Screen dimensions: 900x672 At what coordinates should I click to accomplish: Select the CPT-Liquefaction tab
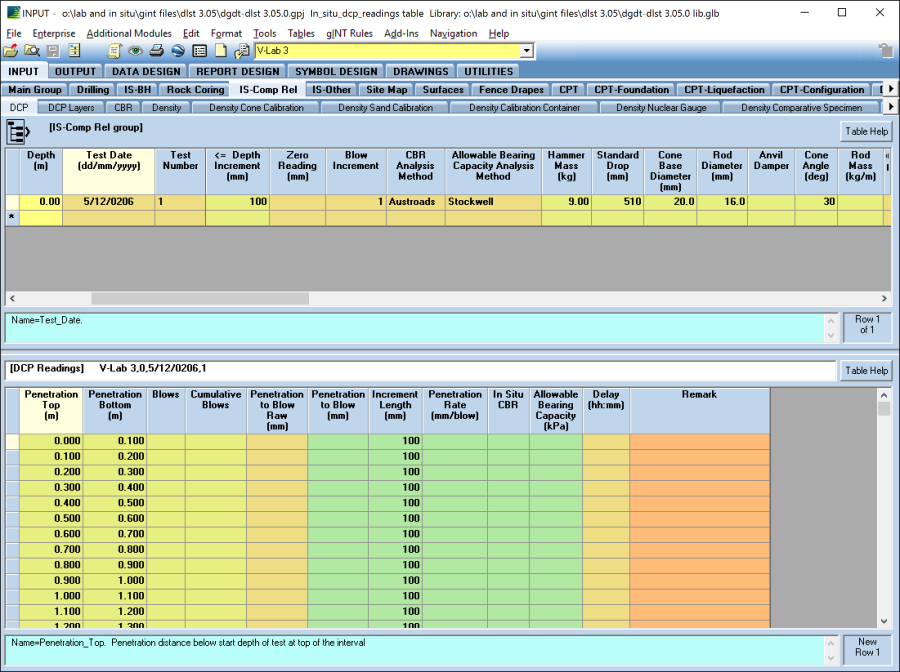pos(723,90)
